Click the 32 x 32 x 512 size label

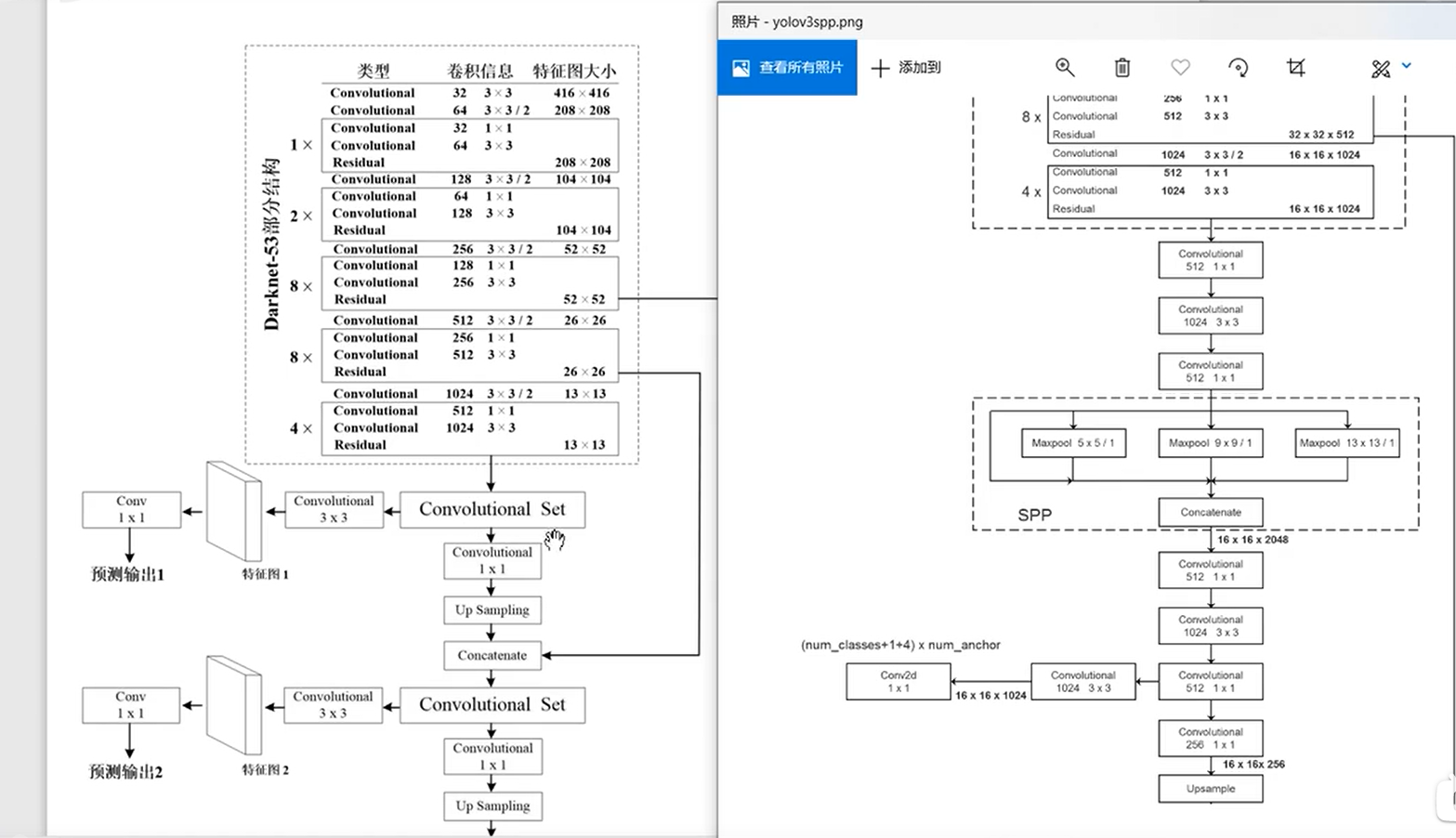coord(1321,135)
